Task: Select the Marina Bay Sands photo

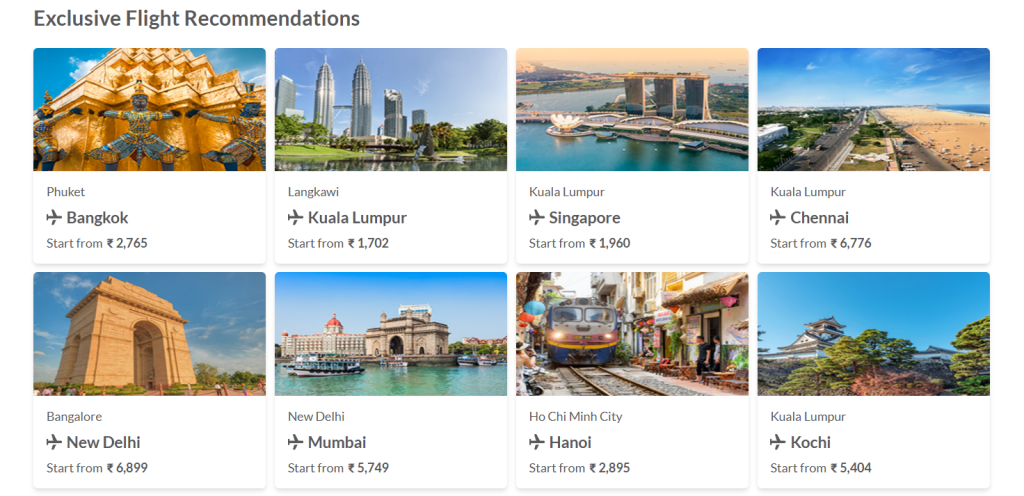Action: [632, 110]
